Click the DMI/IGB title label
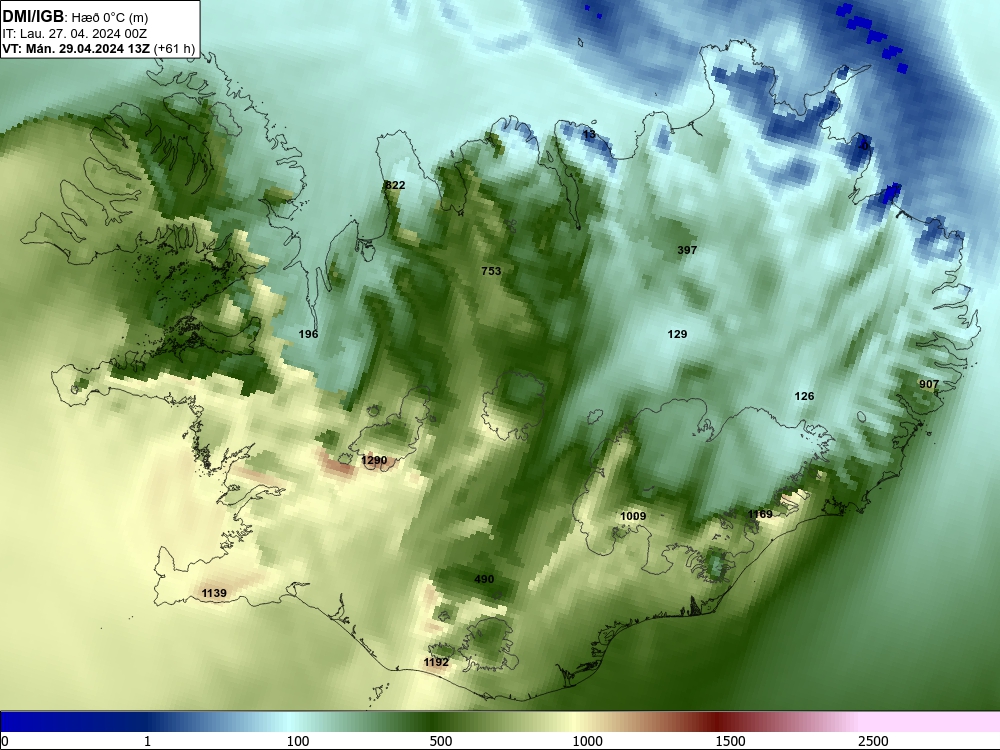Screen dimensions: 1000x750 [x=33, y=16]
